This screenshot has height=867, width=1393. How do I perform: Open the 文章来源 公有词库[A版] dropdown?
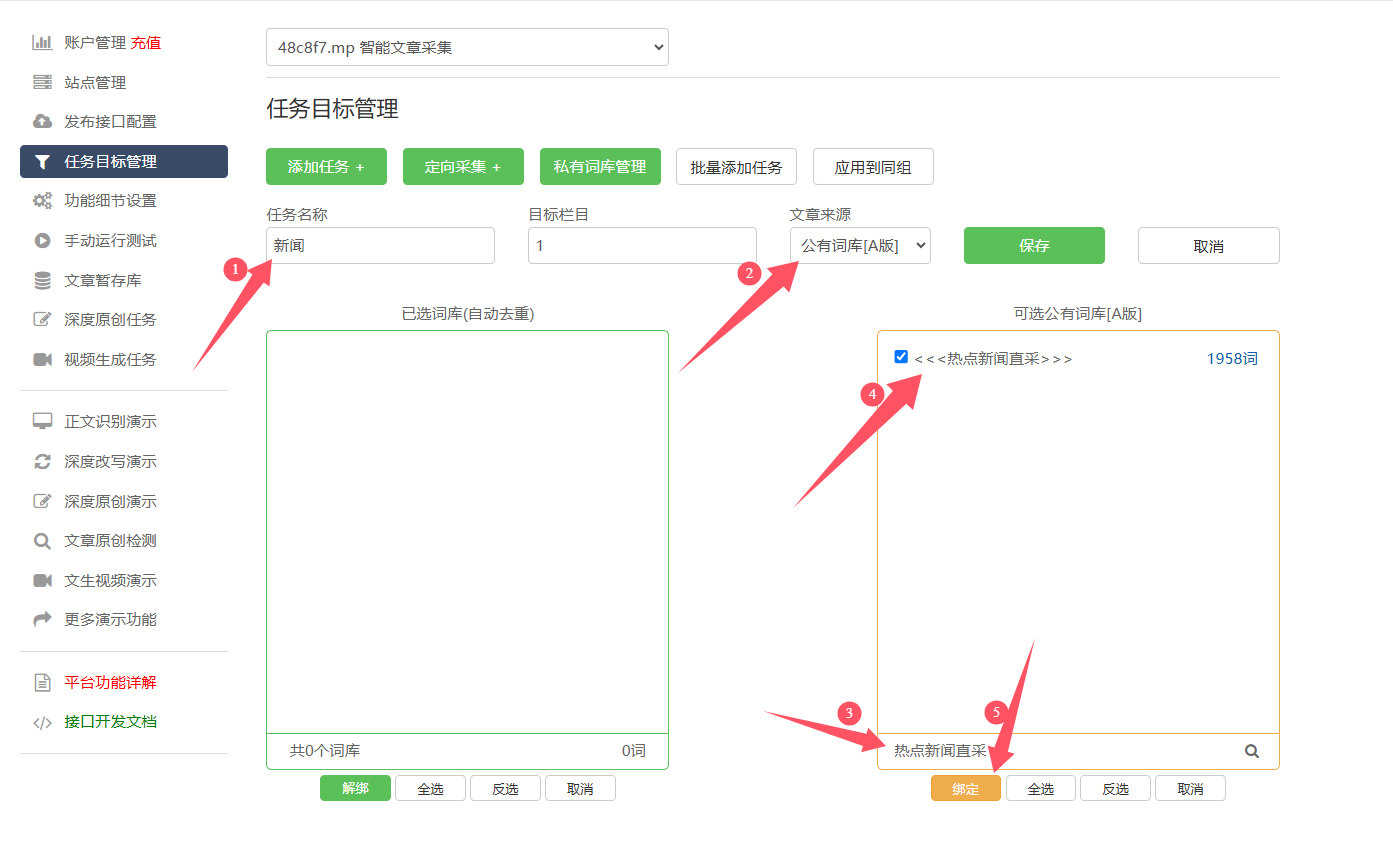(860, 246)
